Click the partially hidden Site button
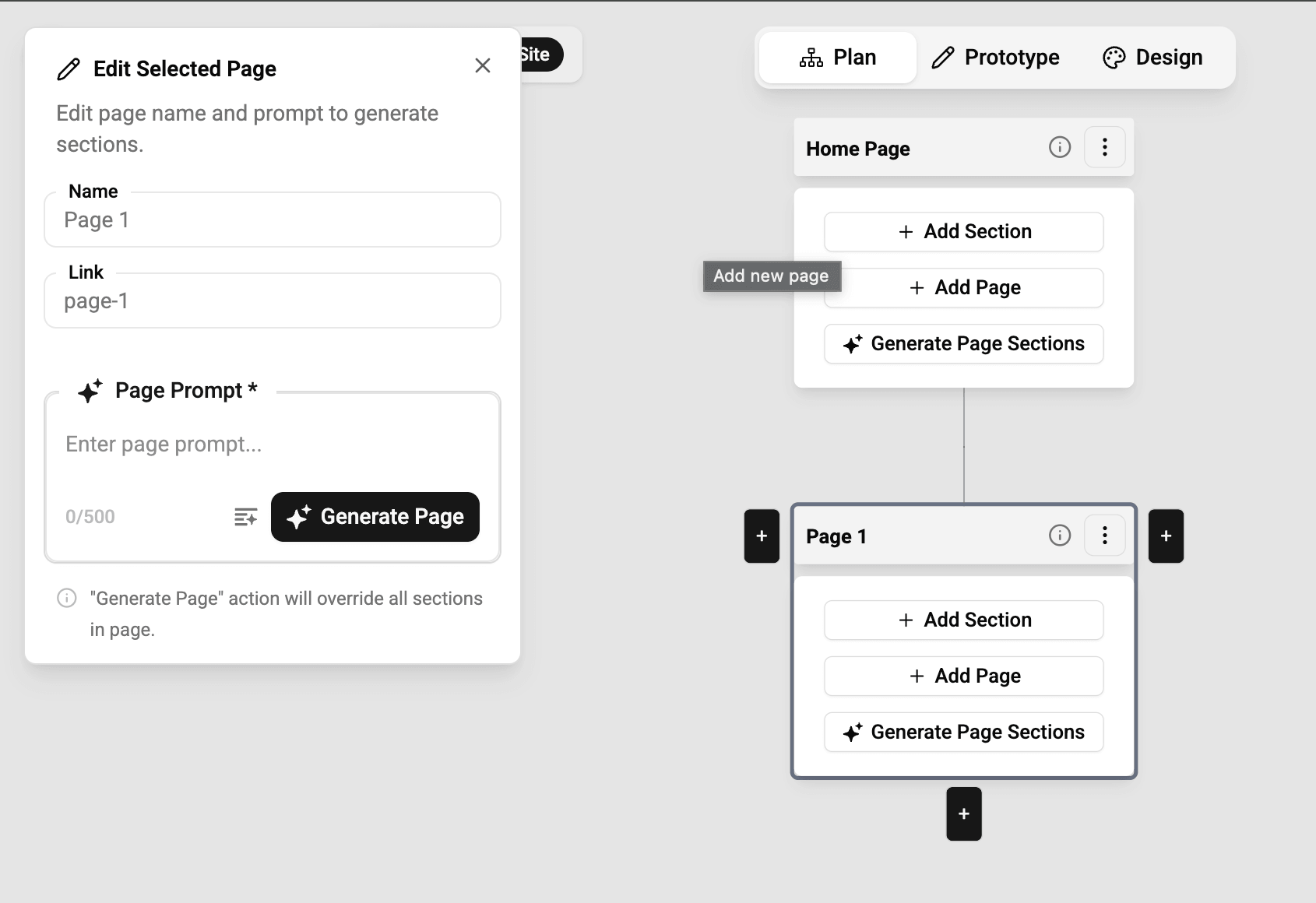The width and height of the screenshot is (1316, 903). pos(541,54)
